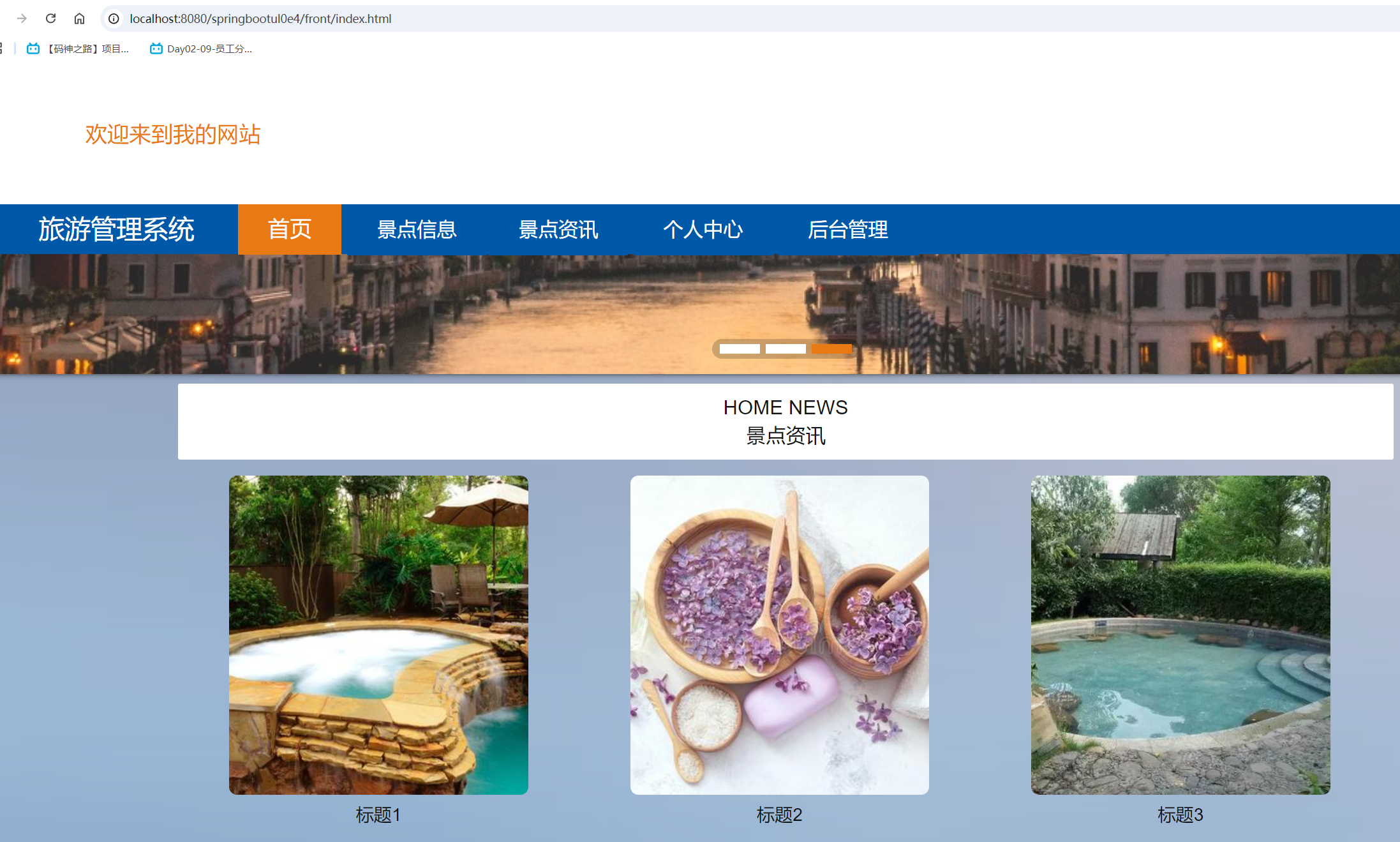Click the 标题3 hot spring thumbnail
The image size is (1400, 842).
click(1180, 635)
